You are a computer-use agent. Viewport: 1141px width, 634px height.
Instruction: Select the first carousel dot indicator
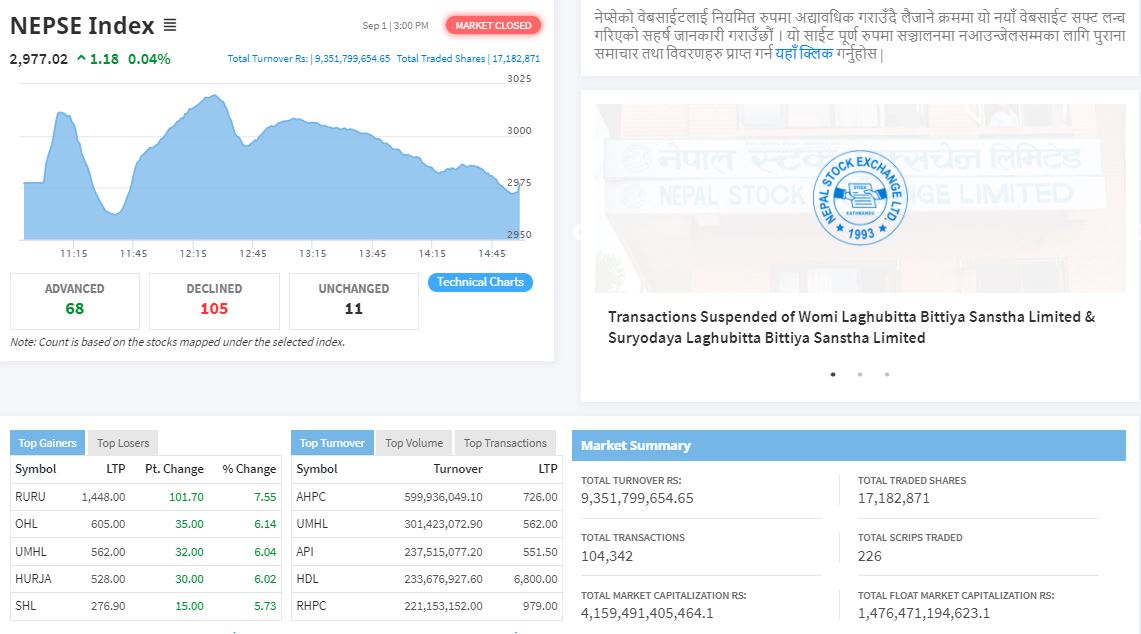pos(833,374)
